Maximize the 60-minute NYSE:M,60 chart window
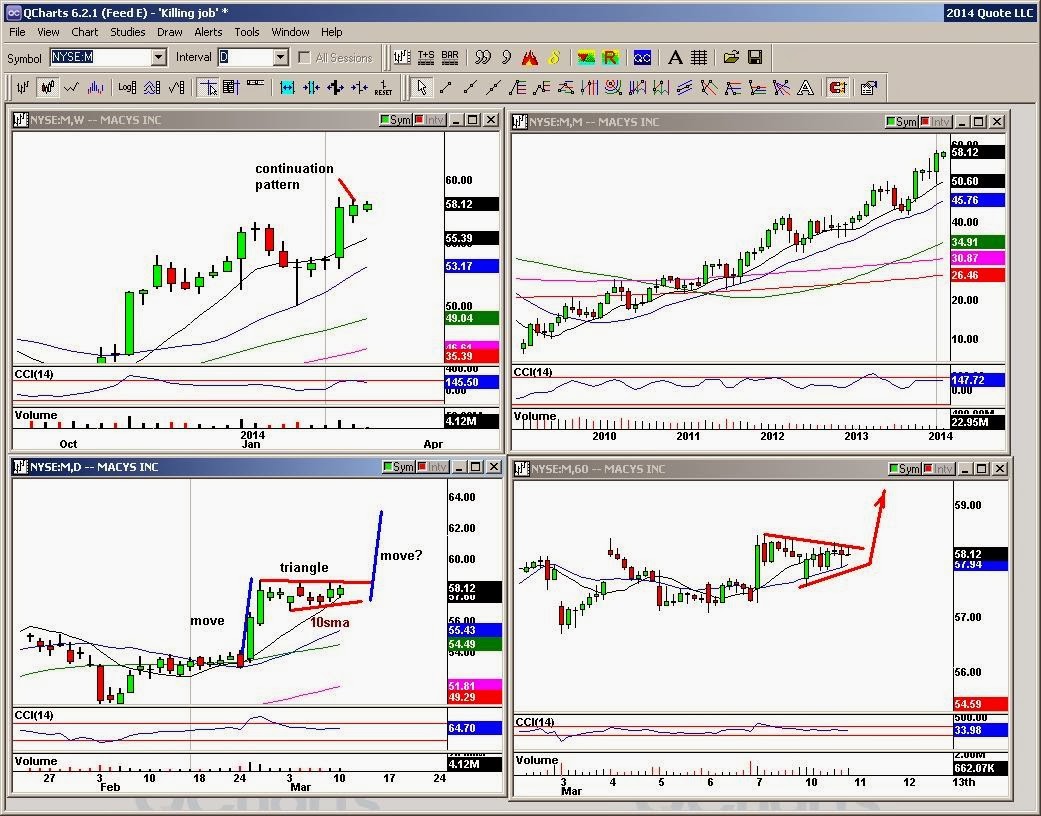 [982, 469]
